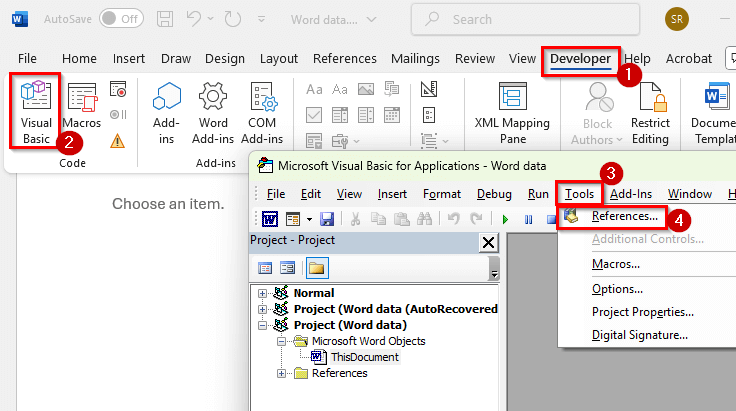The height and width of the screenshot is (411, 736).
Task: Open SR account profile
Action: click(676, 19)
